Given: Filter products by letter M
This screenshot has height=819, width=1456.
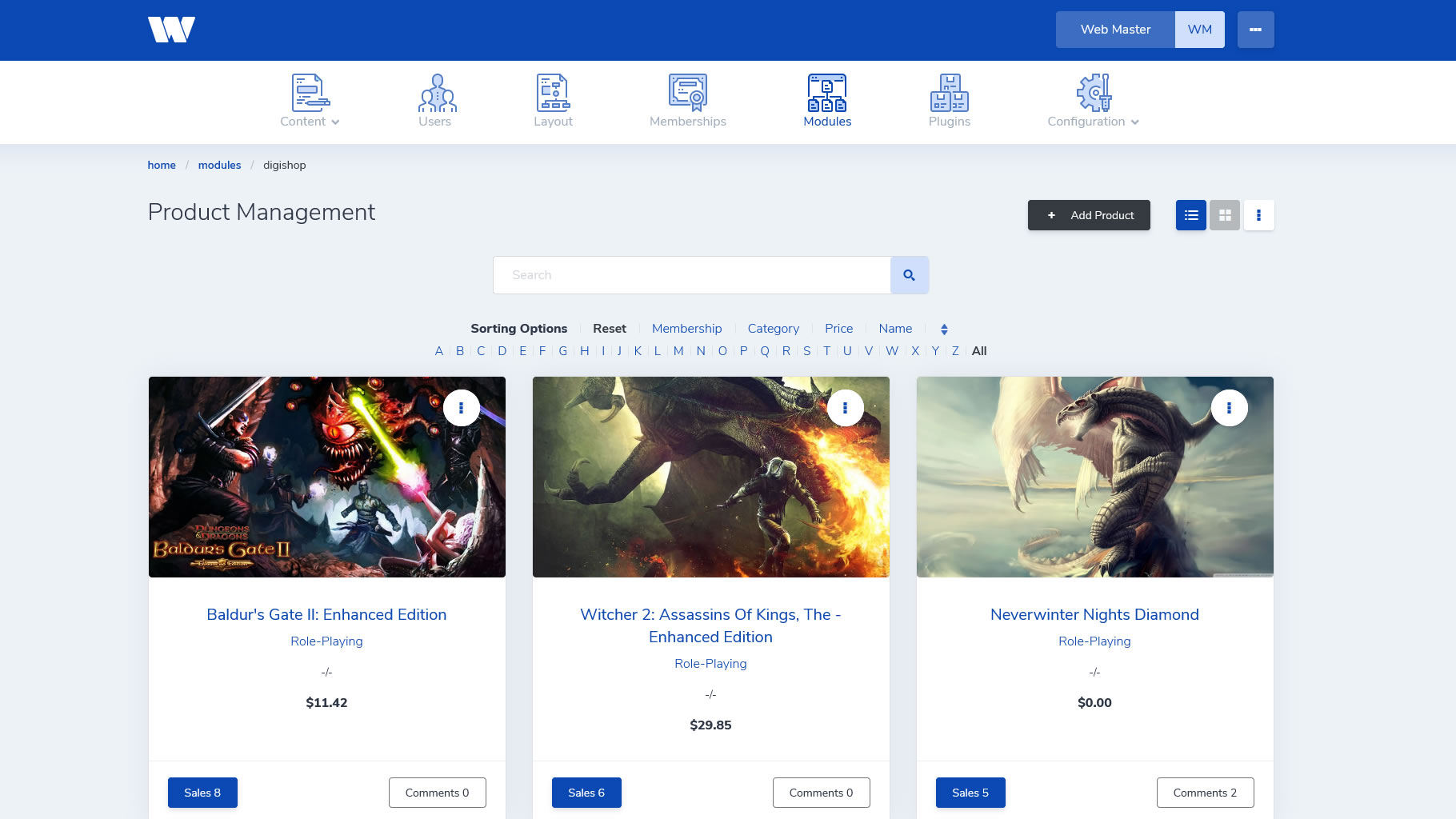Looking at the screenshot, I should [x=678, y=351].
